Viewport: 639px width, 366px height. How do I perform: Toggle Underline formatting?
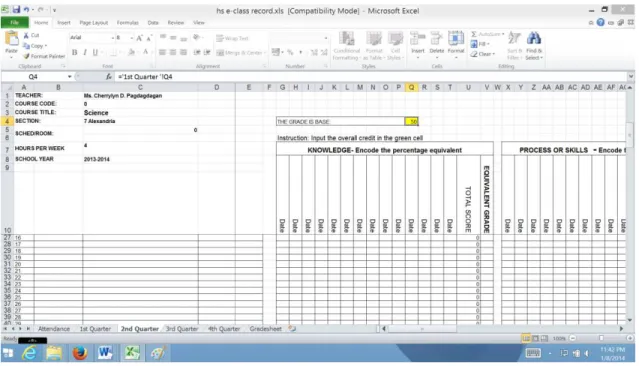pyautogui.click(x=95, y=52)
